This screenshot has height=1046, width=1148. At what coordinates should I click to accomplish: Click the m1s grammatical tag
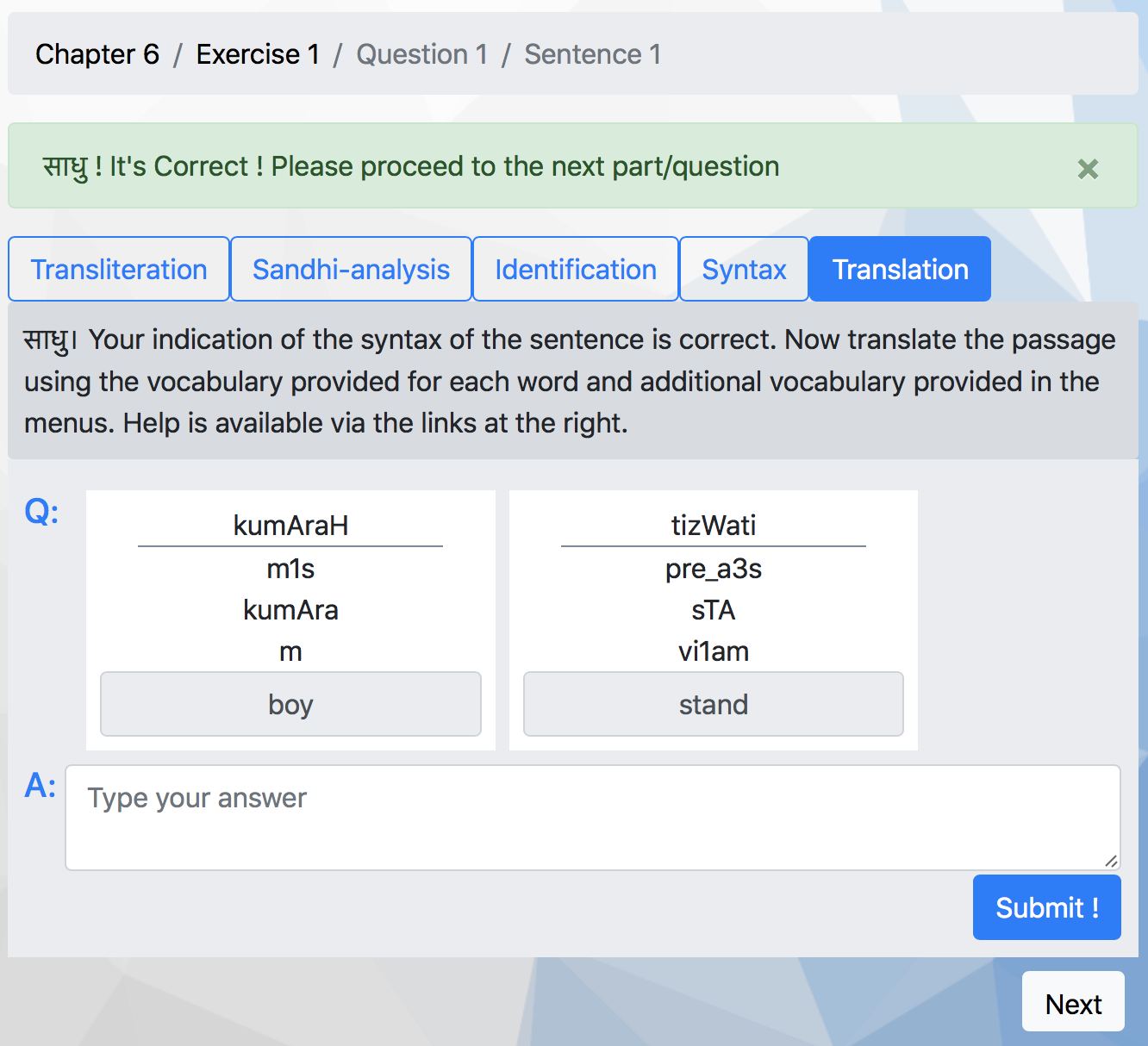click(x=290, y=569)
